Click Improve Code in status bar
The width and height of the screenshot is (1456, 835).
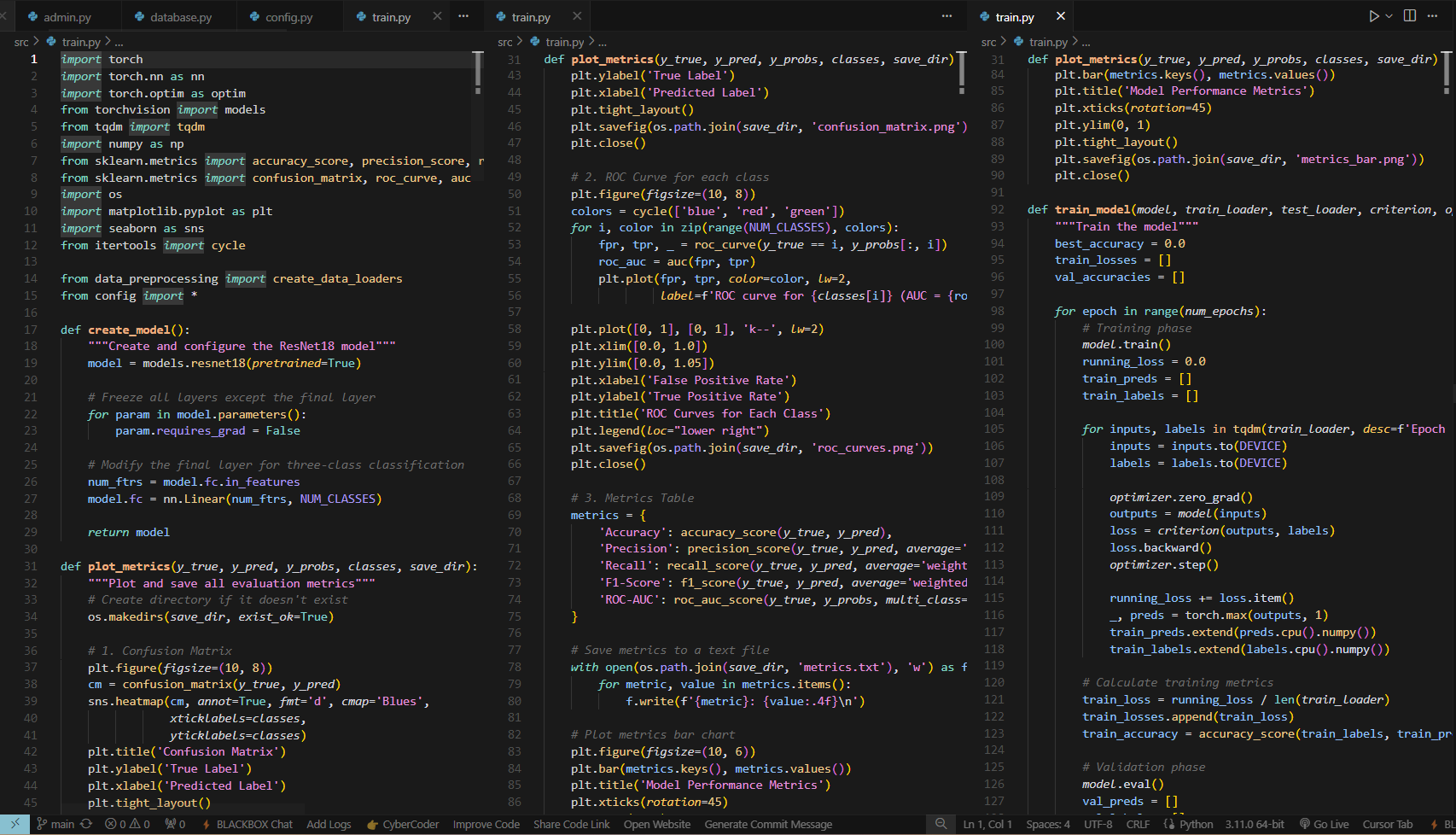[486, 824]
